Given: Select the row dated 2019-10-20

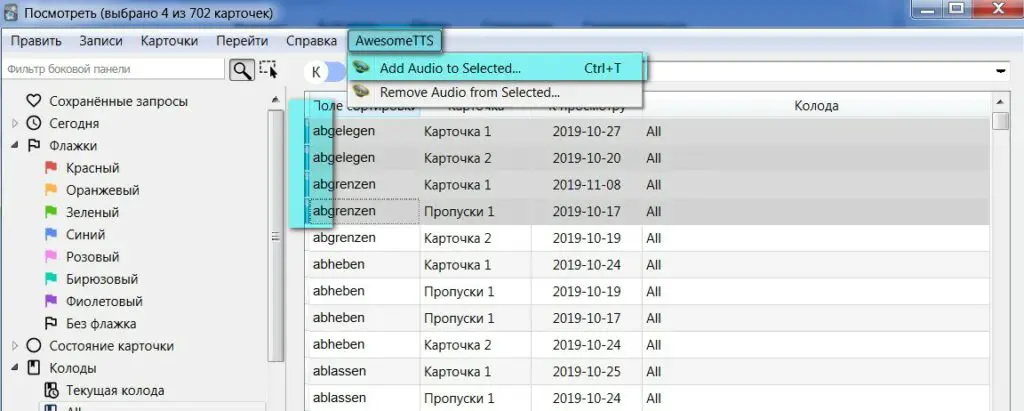Looking at the screenshot, I should pos(647,158).
